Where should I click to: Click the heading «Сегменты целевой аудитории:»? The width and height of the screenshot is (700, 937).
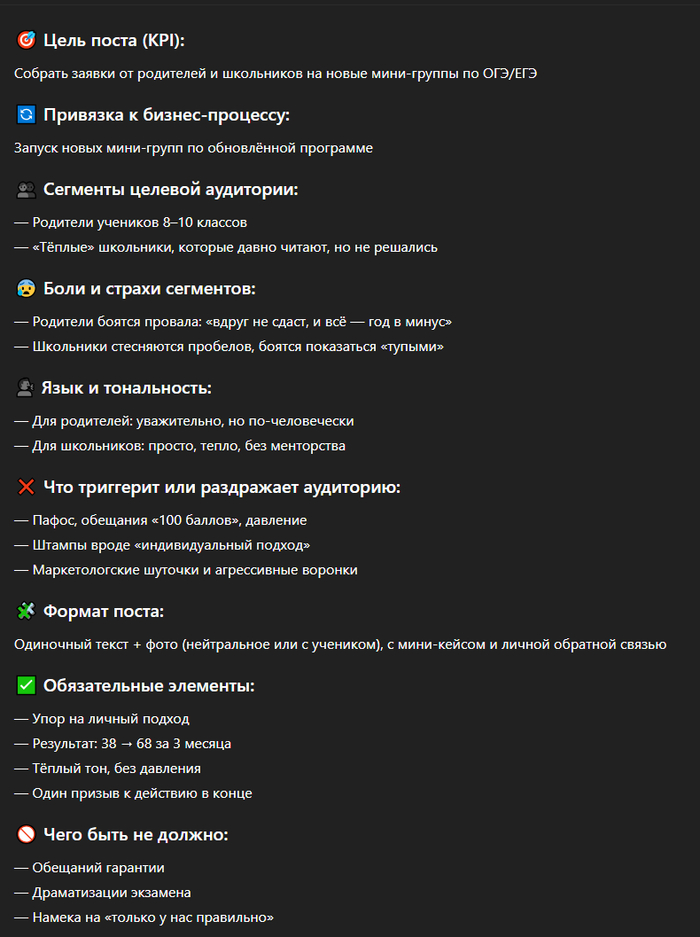click(171, 190)
